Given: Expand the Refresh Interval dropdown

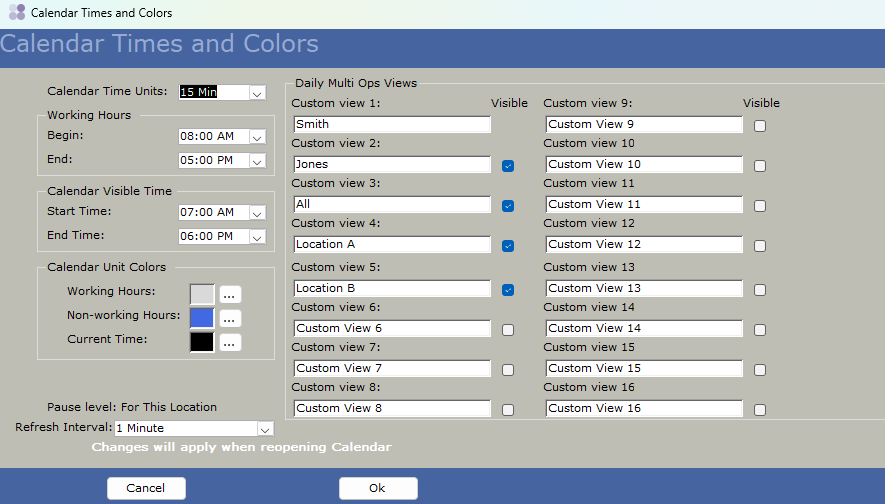Looking at the screenshot, I should click(264, 429).
